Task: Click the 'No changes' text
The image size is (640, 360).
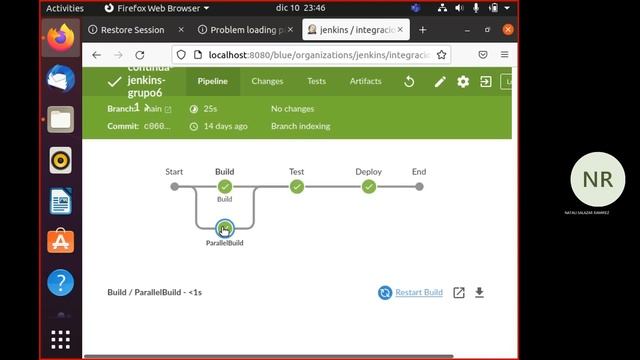Action: click(x=293, y=109)
